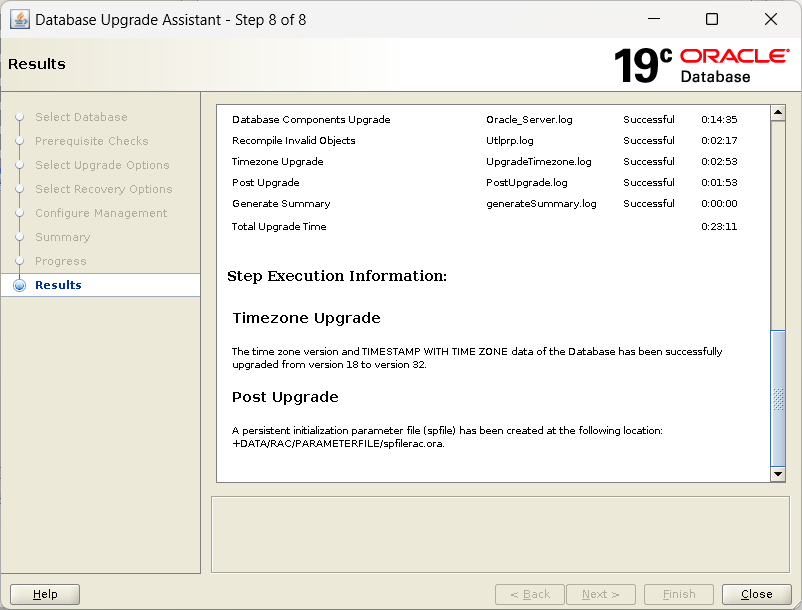Open Help for the upgrade assistant
This screenshot has height=610, width=802.
(45, 594)
